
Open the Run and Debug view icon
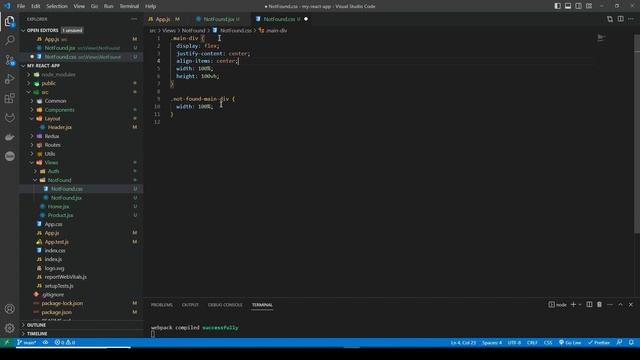click(x=9, y=79)
